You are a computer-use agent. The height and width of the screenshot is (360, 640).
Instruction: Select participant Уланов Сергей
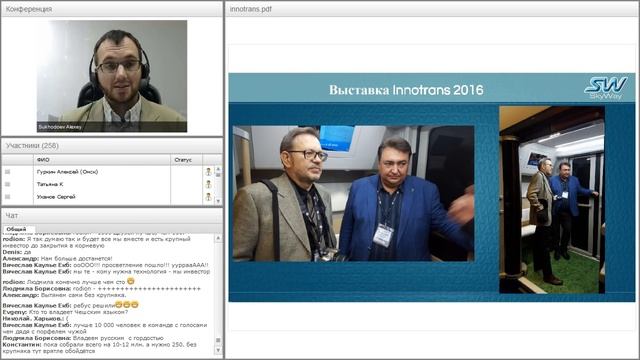coord(56,197)
